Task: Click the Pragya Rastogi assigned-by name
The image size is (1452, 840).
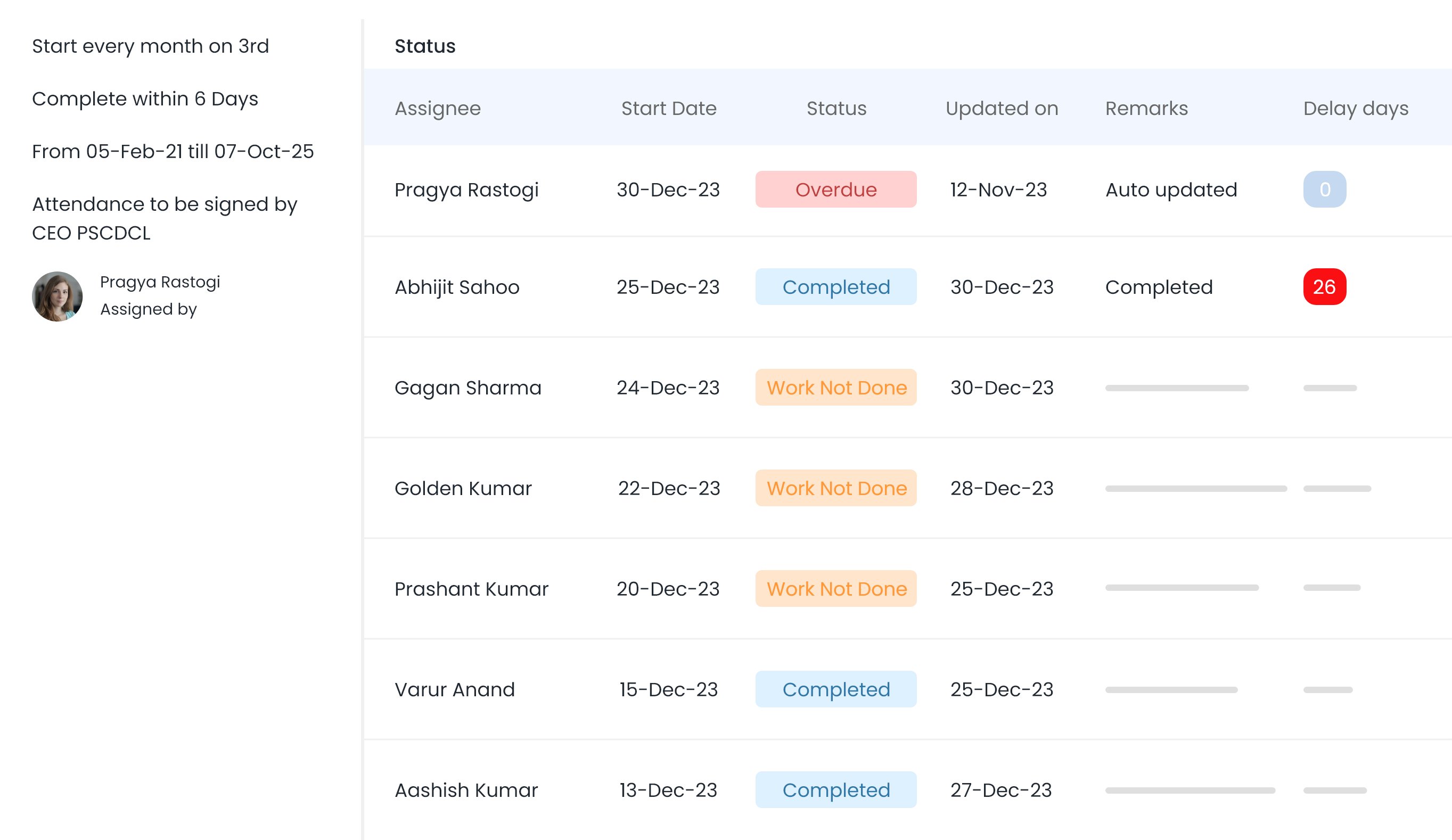Action: coord(160,282)
